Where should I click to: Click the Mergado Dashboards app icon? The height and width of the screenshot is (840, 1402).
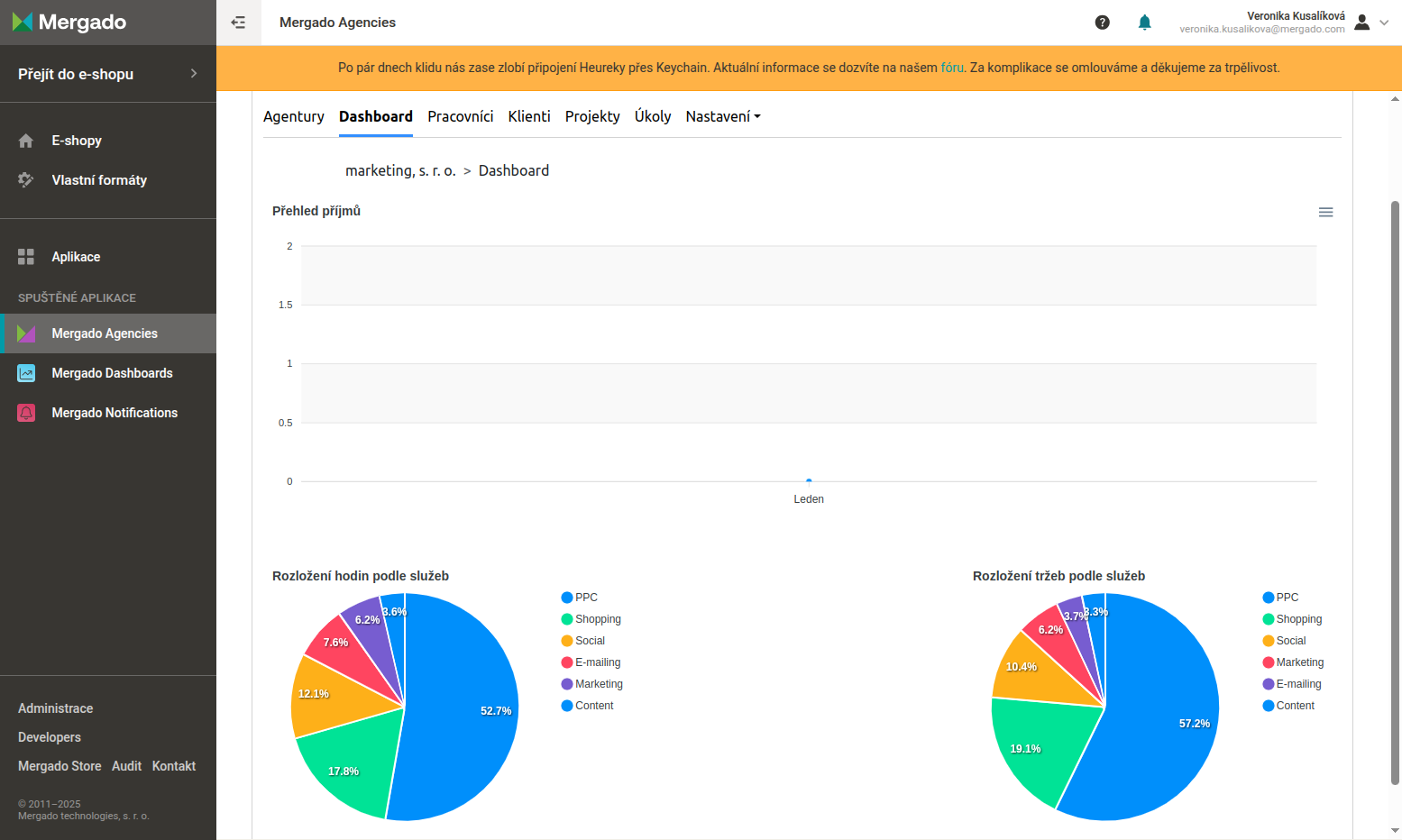26,373
